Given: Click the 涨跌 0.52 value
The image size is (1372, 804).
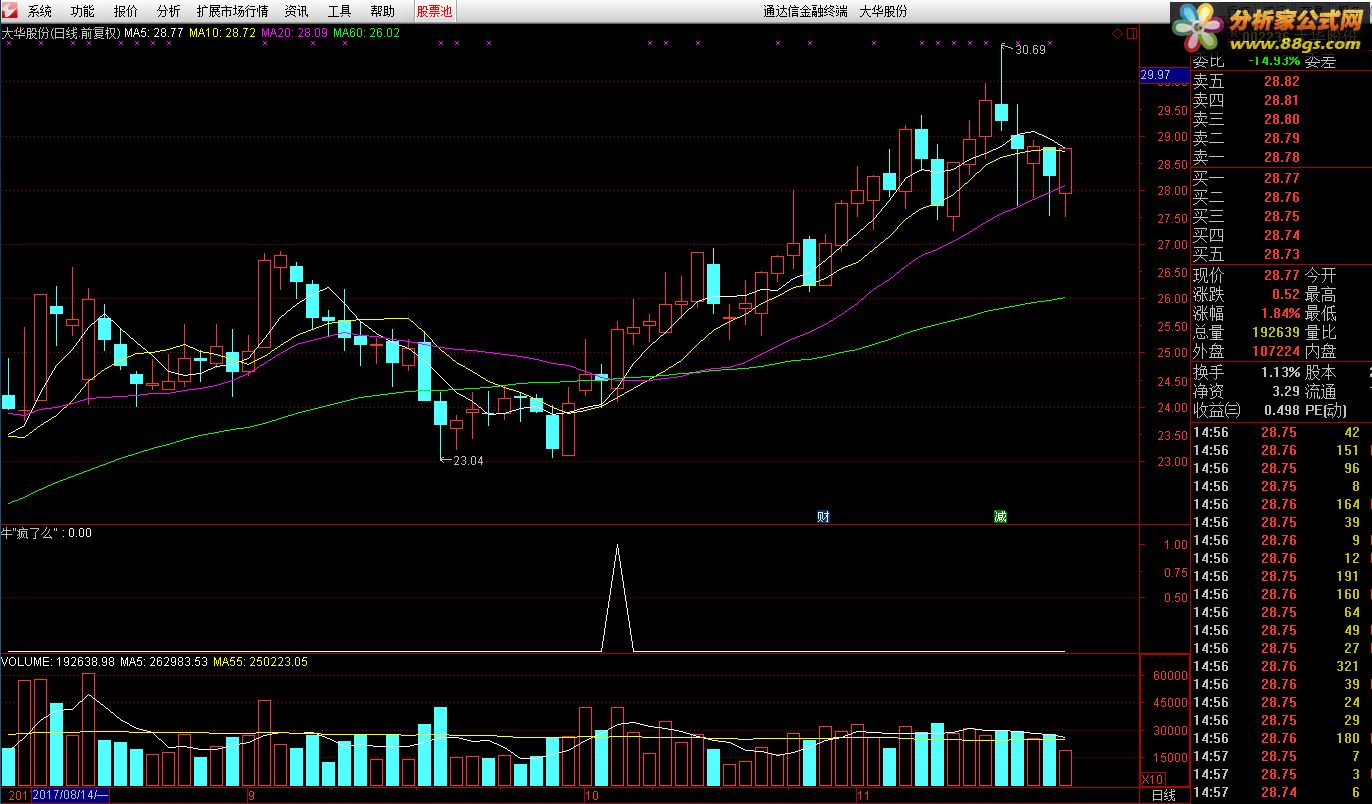Looking at the screenshot, I should pyautogui.click(x=1286, y=295).
